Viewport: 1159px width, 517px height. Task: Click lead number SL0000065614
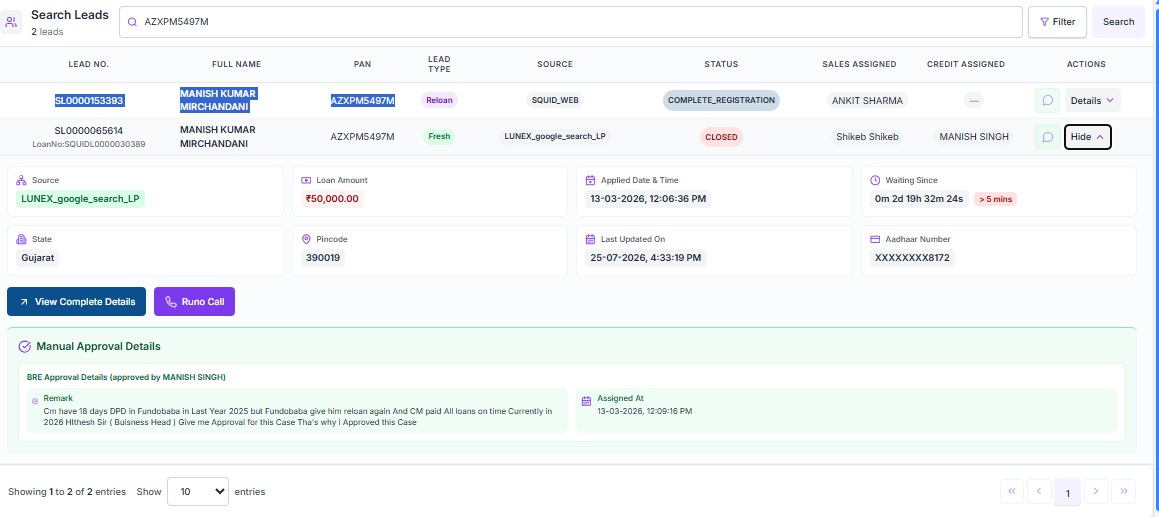point(89,131)
